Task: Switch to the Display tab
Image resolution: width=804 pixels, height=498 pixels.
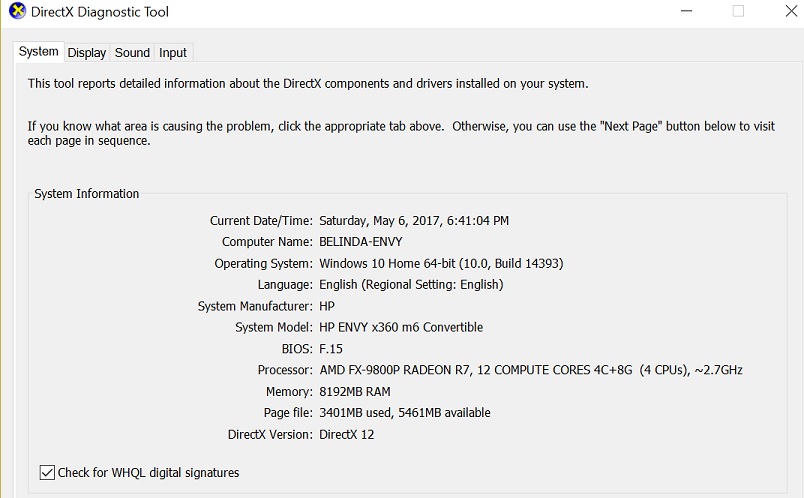Action: 87,53
